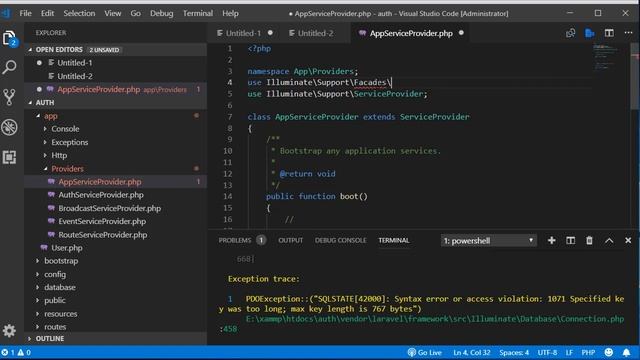Image resolution: width=640 pixels, height=360 pixels.
Task: Create a new terminal with plus icon
Action: (x=551, y=240)
